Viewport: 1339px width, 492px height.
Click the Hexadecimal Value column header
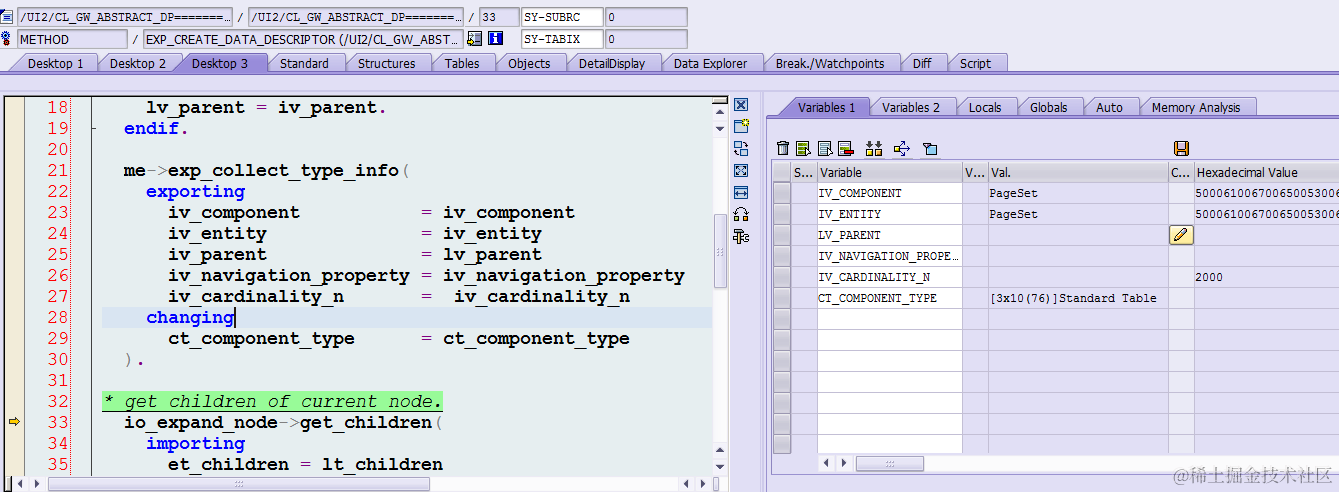pyautogui.click(x=1267, y=172)
